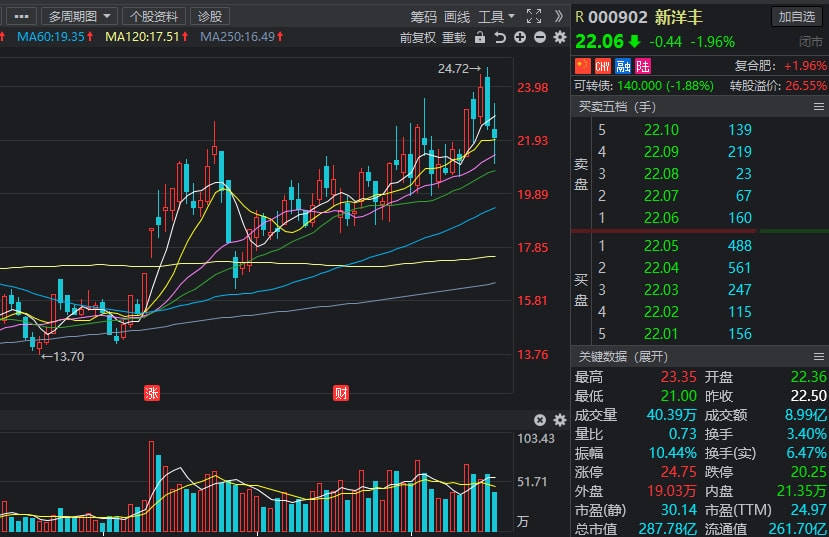829x537 pixels.
Task: Open chart settings gear icon
Action: 559,38
